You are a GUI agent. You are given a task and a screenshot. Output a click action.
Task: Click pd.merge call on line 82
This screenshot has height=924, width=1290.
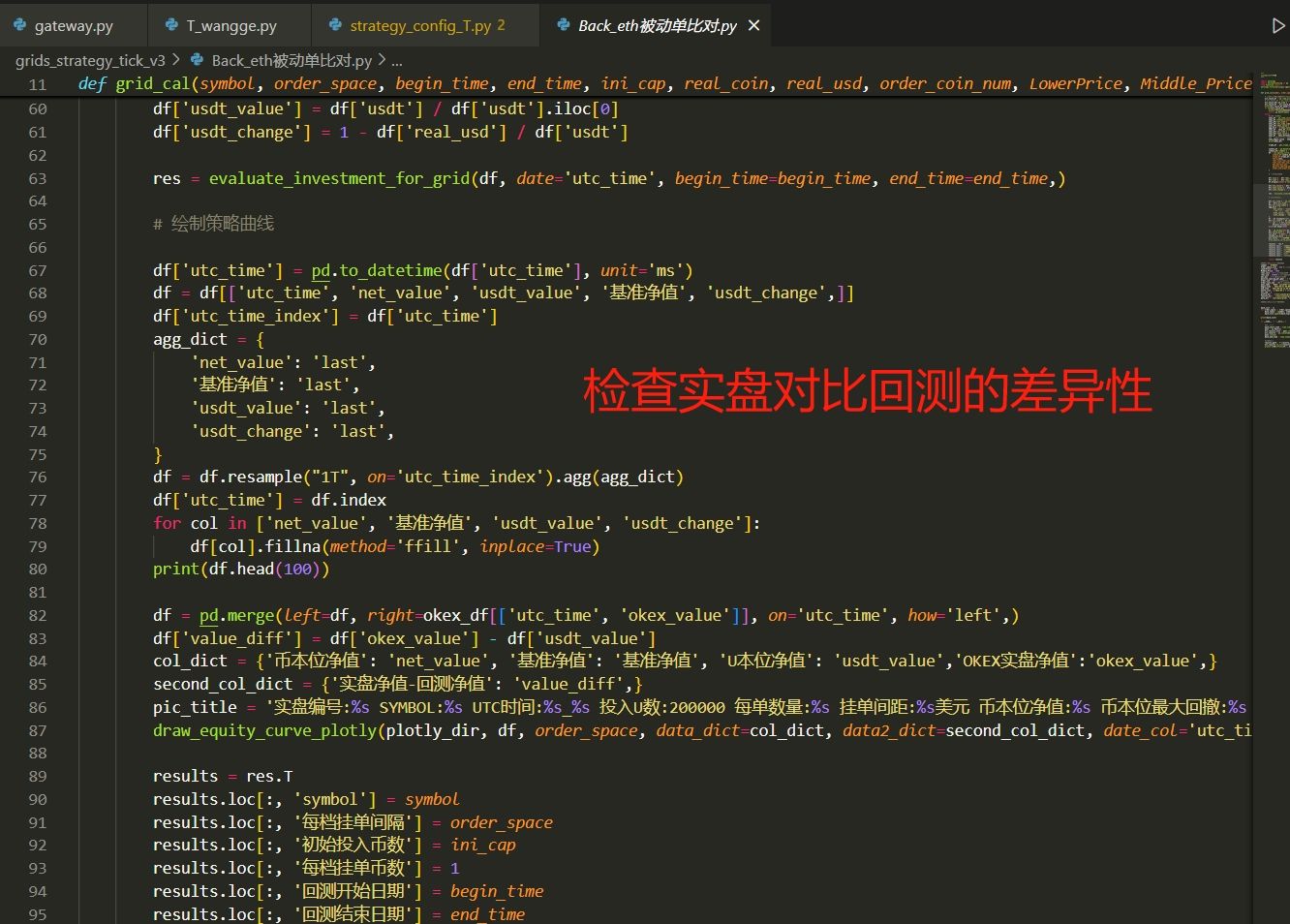point(237,616)
